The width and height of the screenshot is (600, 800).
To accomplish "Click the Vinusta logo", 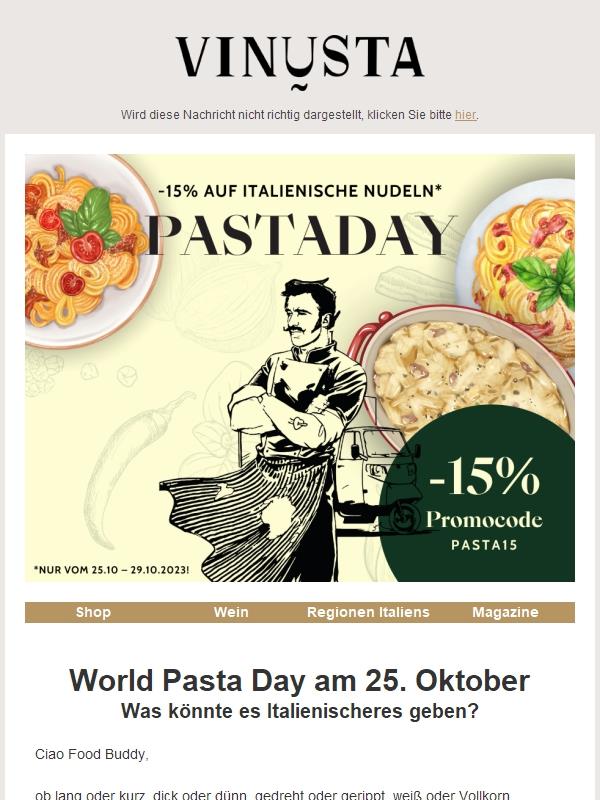I will (x=298, y=57).
